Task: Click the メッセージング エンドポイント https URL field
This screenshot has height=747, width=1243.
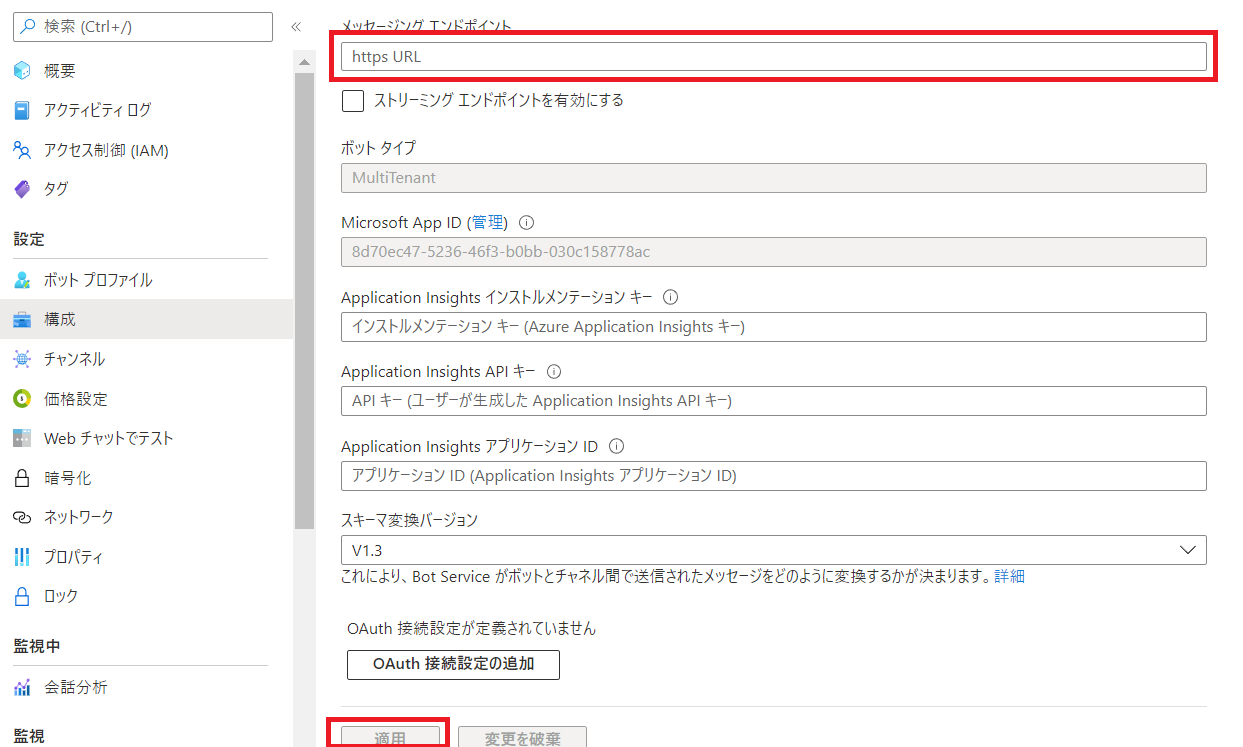Action: (773, 57)
